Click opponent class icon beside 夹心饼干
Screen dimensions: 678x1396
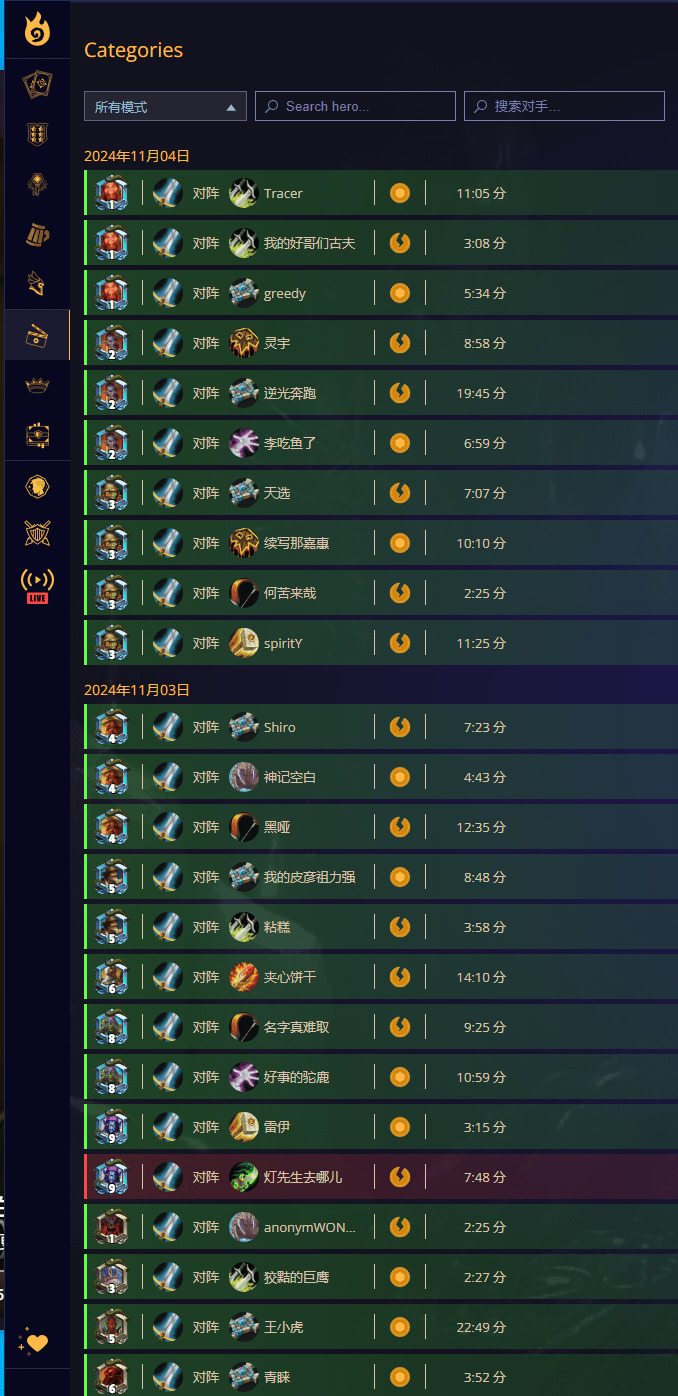pyautogui.click(x=244, y=977)
